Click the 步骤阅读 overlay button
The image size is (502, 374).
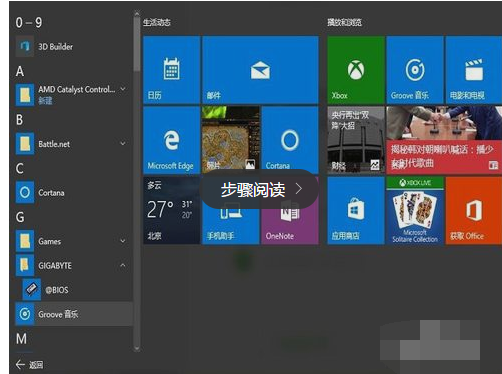click(x=260, y=189)
